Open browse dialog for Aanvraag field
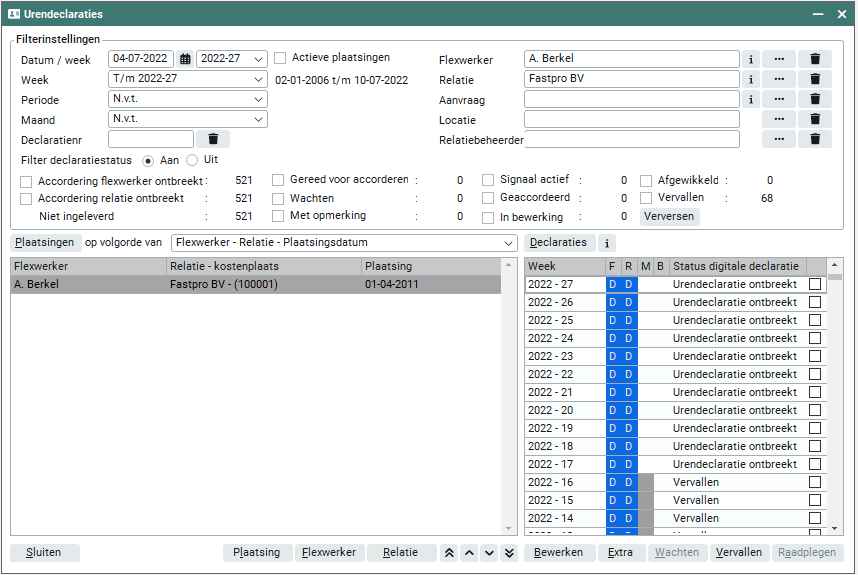858x575 pixels. point(779,99)
